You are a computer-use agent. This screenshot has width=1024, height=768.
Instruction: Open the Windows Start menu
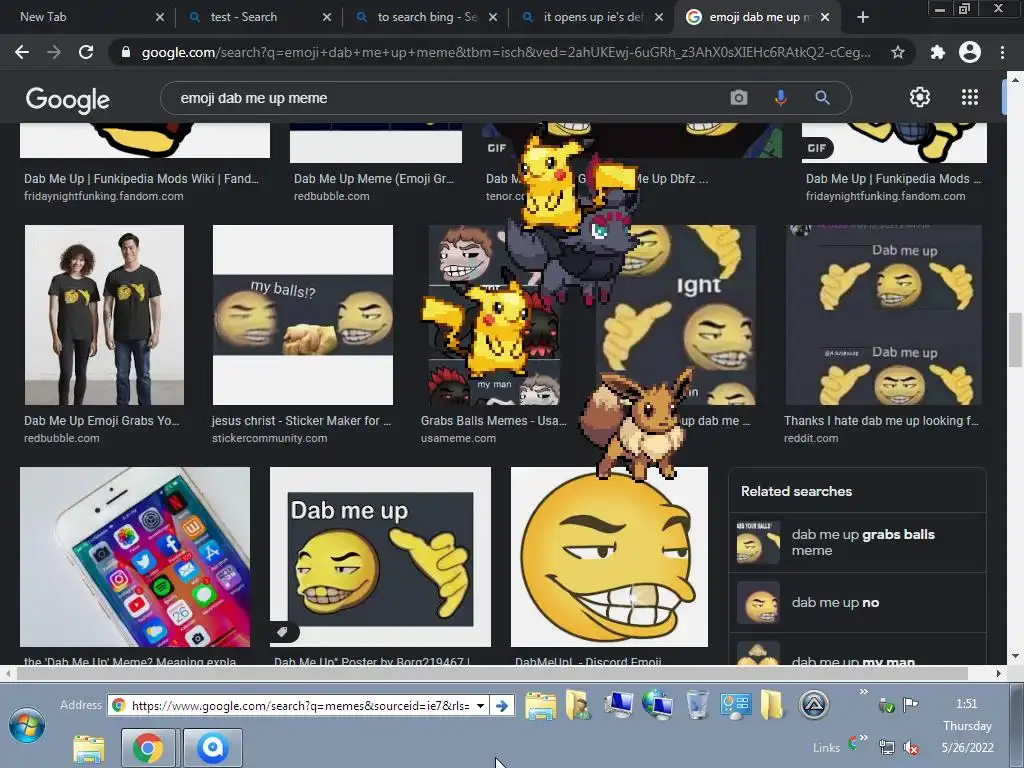click(26, 726)
